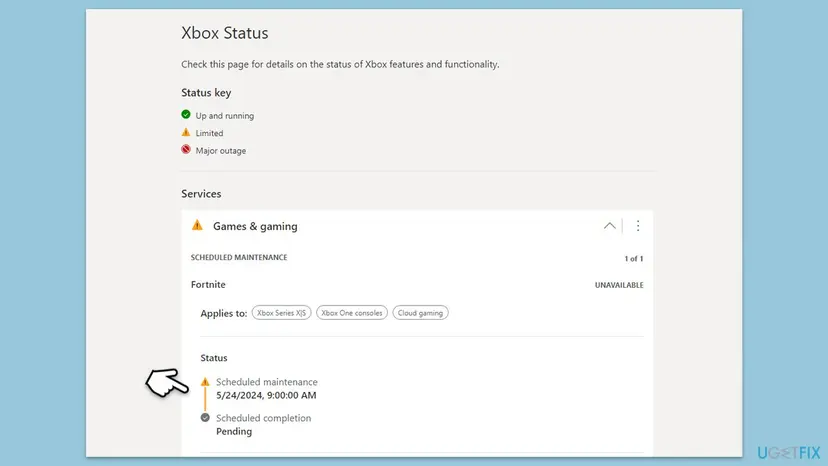Select the Xbox Series X|S tag
The height and width of the screenshot is (466, 828).
point(281,313)
